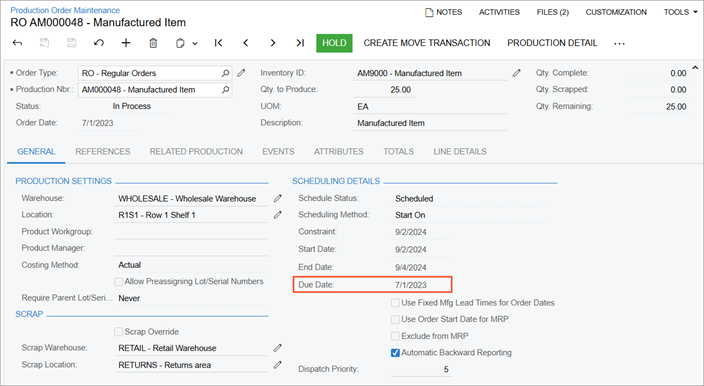Edit Order Type with pencil icon
Screen dimensions: 704x386
[x=242, y=73]
